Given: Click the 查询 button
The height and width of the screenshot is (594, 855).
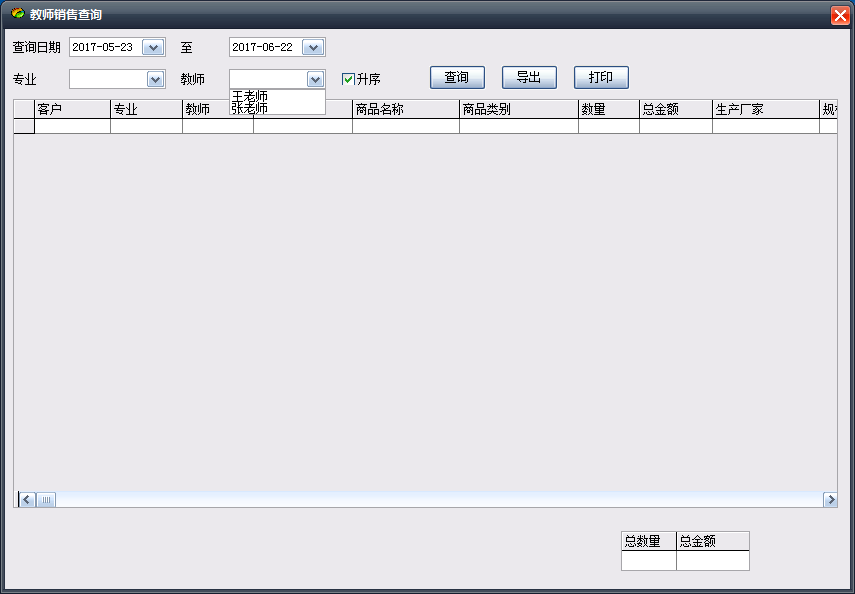Looking at the screenshot, I should pos(457,77).
